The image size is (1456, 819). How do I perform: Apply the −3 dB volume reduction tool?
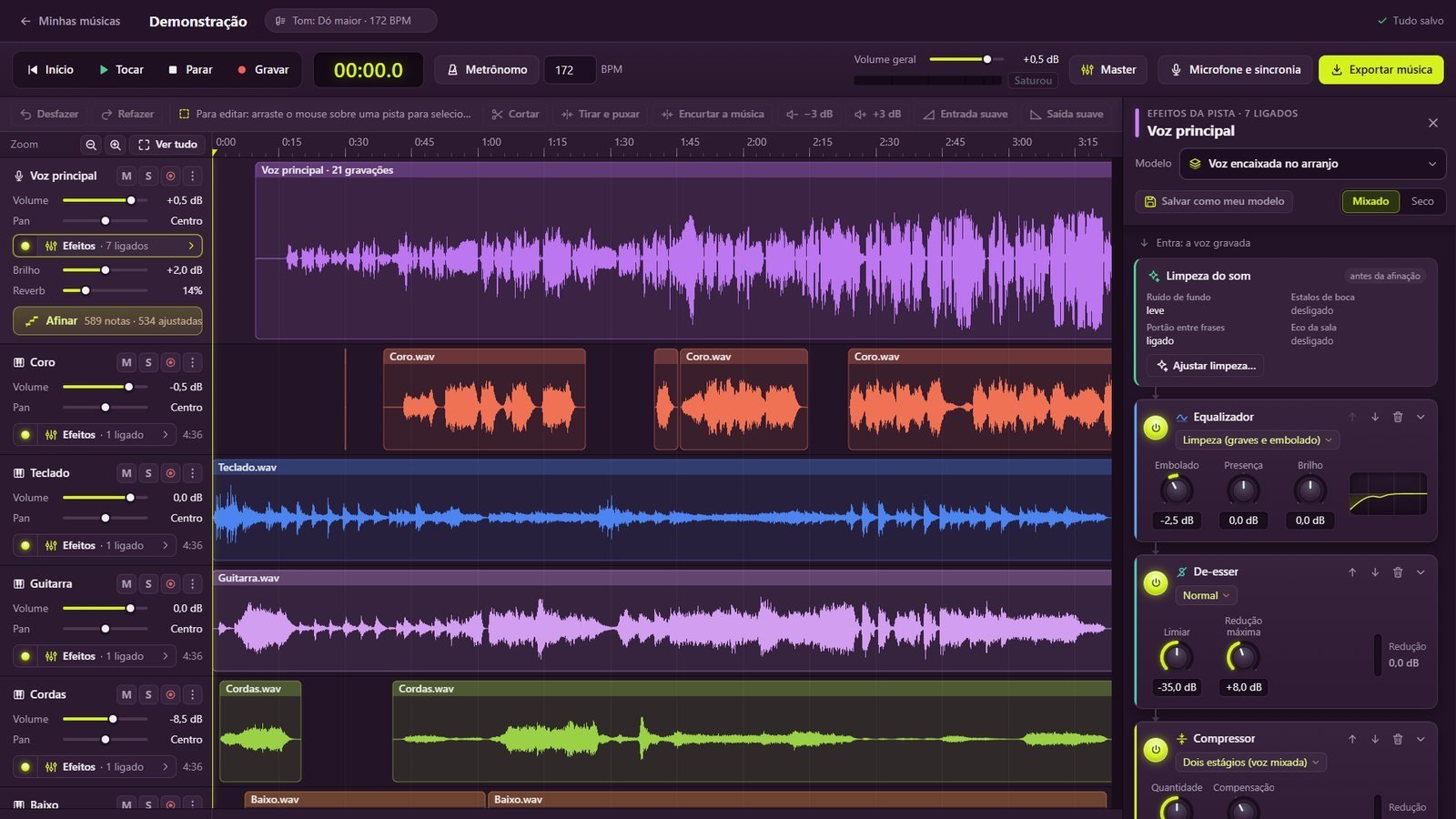click(x=809, y=115)
